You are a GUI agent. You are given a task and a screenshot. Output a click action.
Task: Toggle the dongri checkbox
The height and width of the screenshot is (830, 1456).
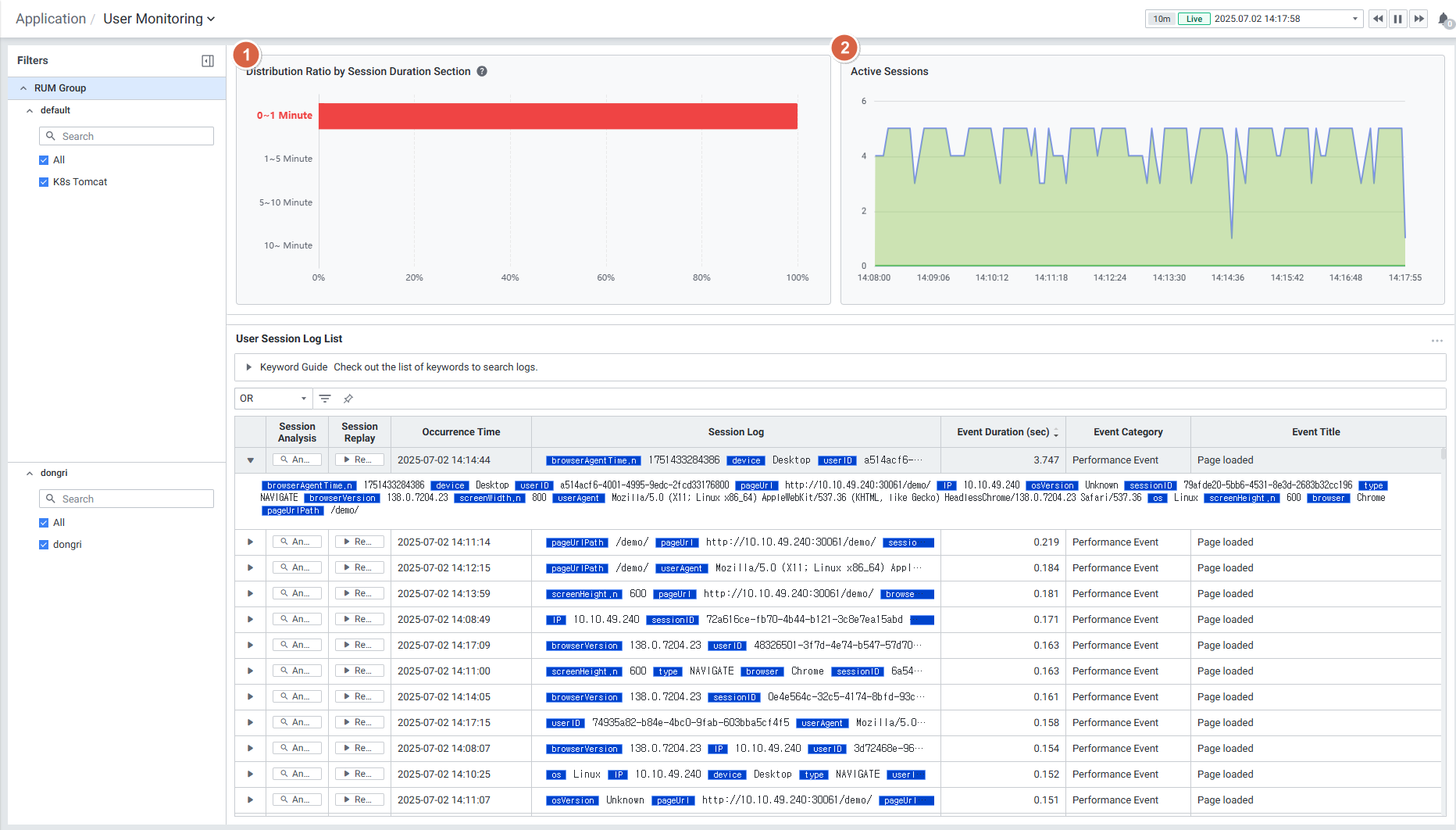[44, 545]
